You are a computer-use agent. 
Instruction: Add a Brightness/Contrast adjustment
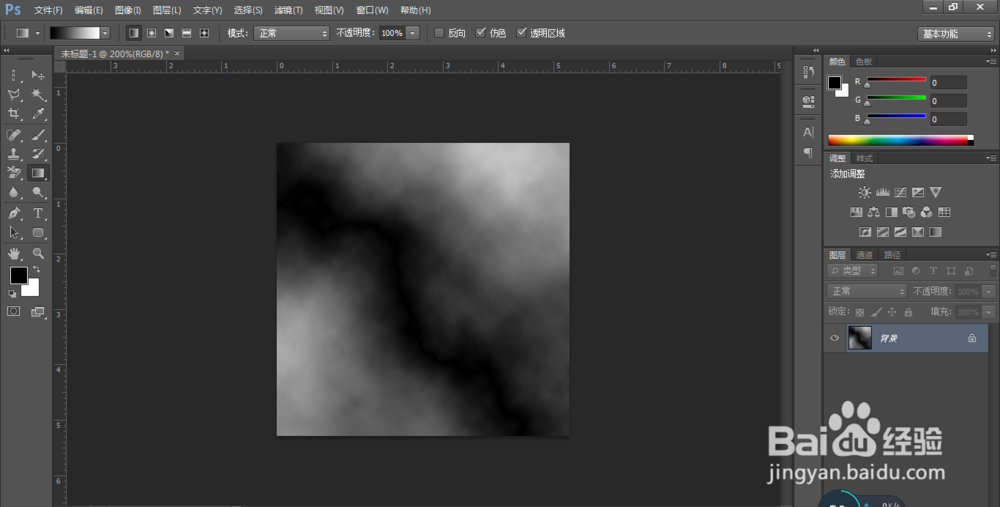pyautogui.click(x=864, y=192)
